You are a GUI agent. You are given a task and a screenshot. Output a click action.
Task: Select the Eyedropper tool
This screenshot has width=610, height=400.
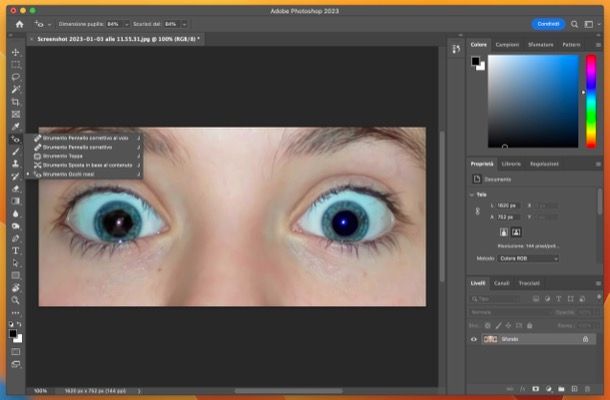[x=15, y=127]
